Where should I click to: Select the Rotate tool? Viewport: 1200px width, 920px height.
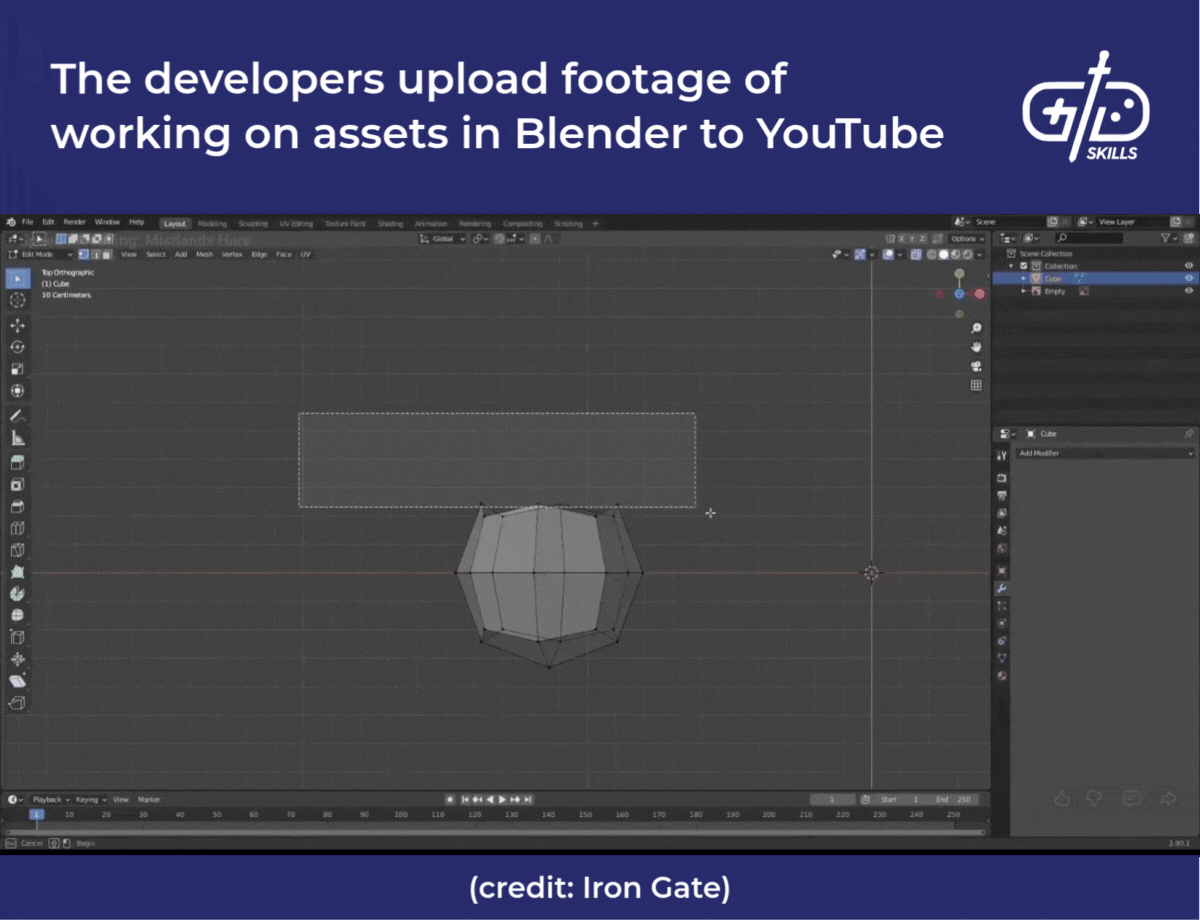tap(17, 346)
